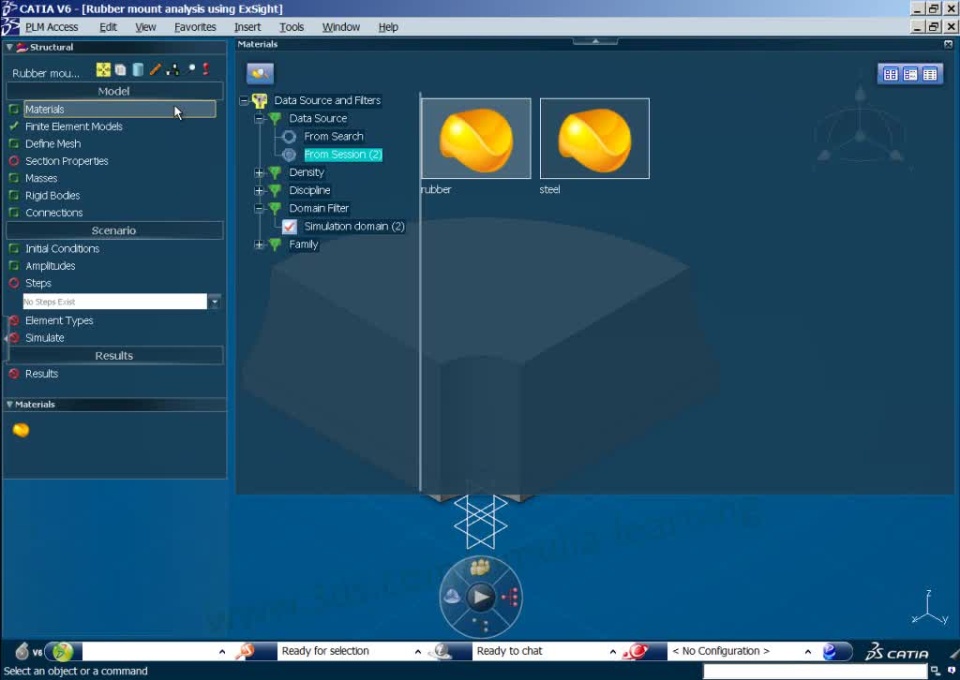The image size is (960, 680).
Task: Click the Masses status box
Action: (x=14, y=178)
